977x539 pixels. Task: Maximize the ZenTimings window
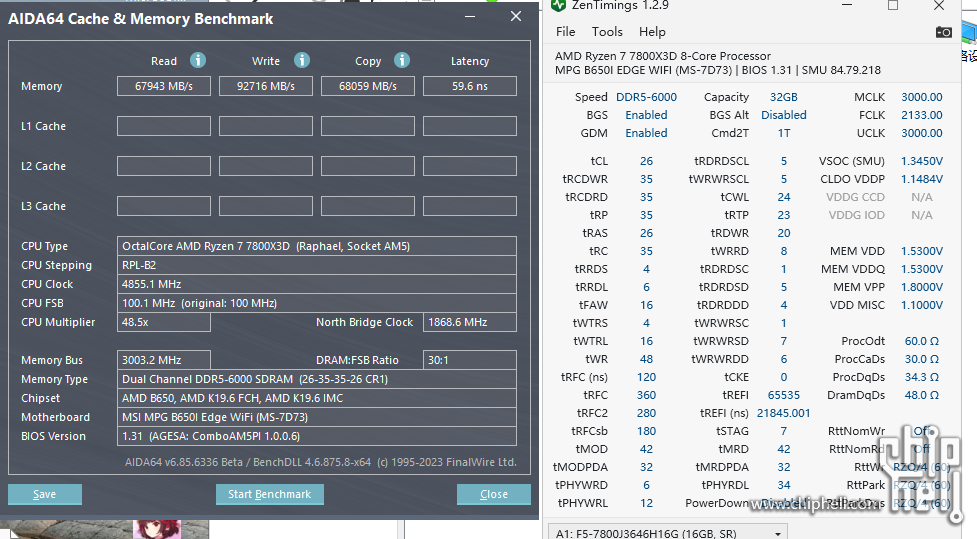pyautogui.click(x=893, y=6)
